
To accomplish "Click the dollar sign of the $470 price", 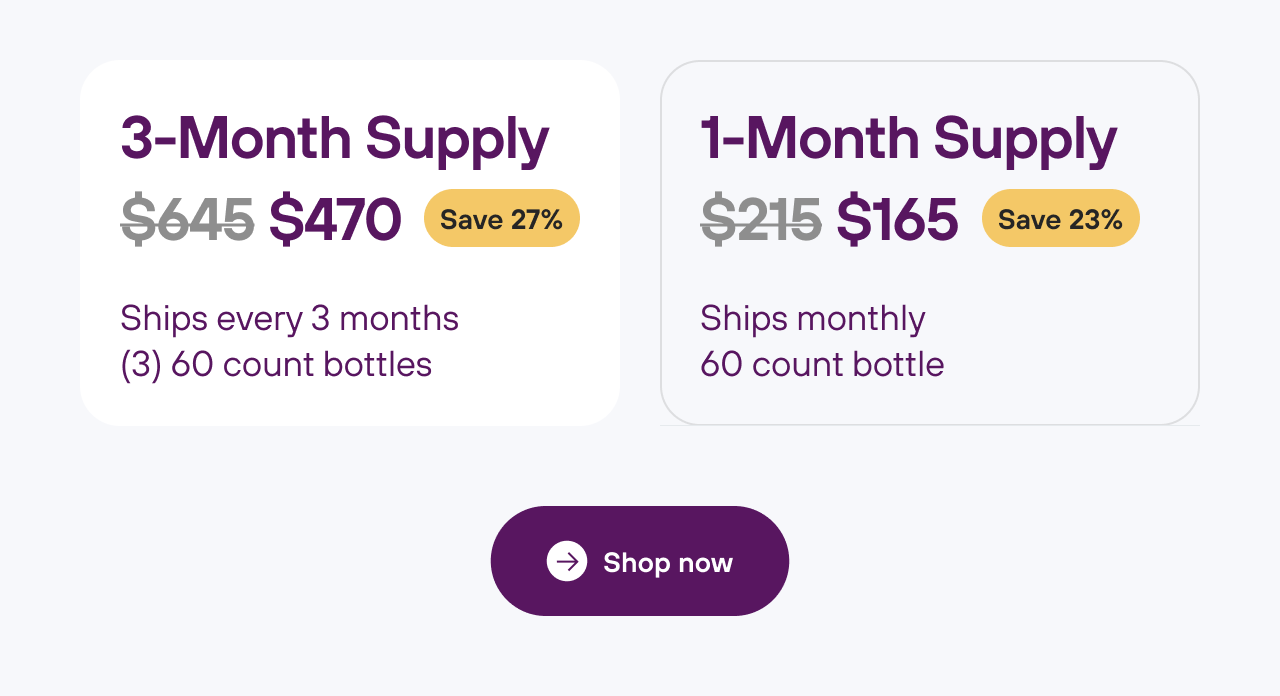I will coord(284,220).
